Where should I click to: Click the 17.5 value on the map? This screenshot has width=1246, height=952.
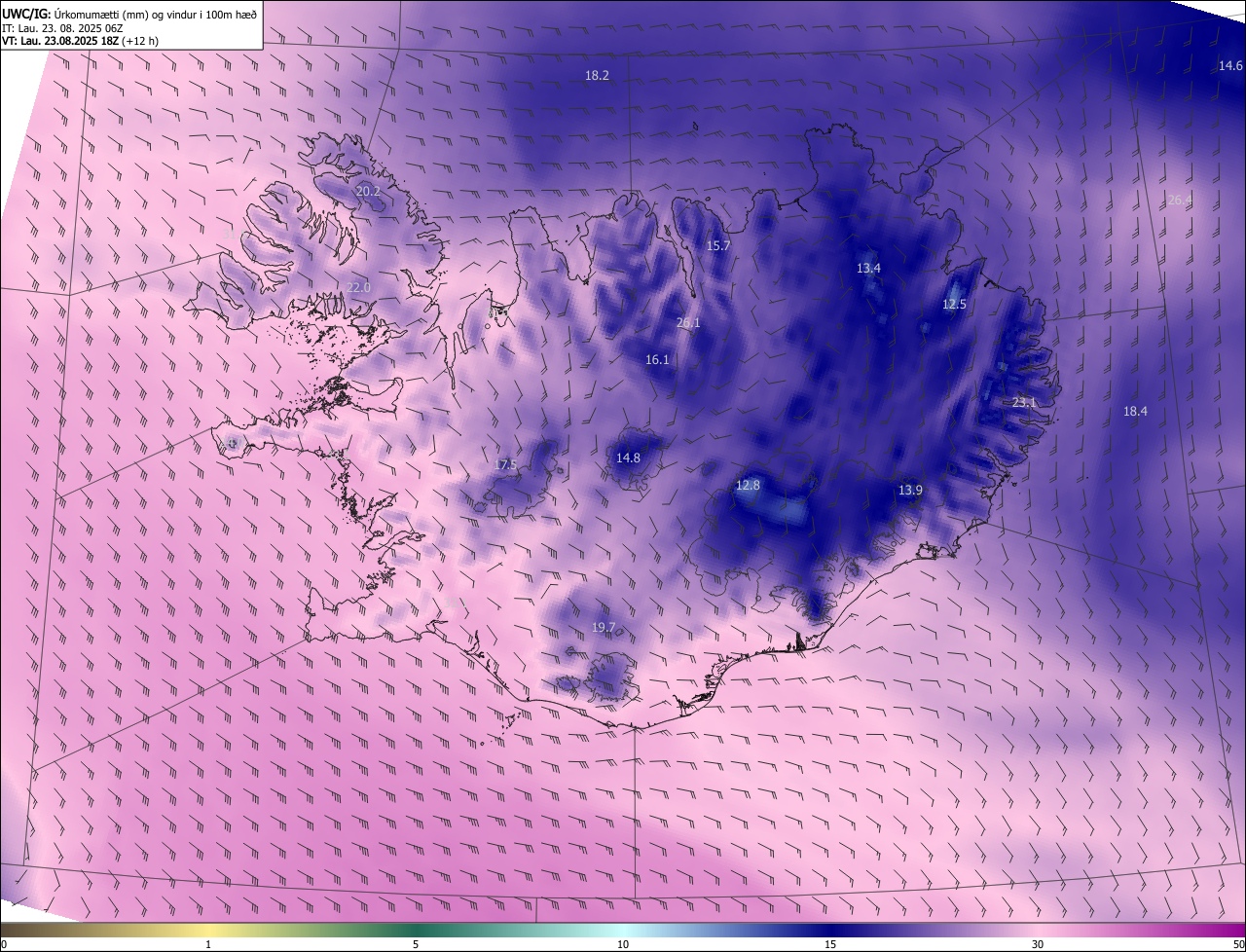pos(505,464)
